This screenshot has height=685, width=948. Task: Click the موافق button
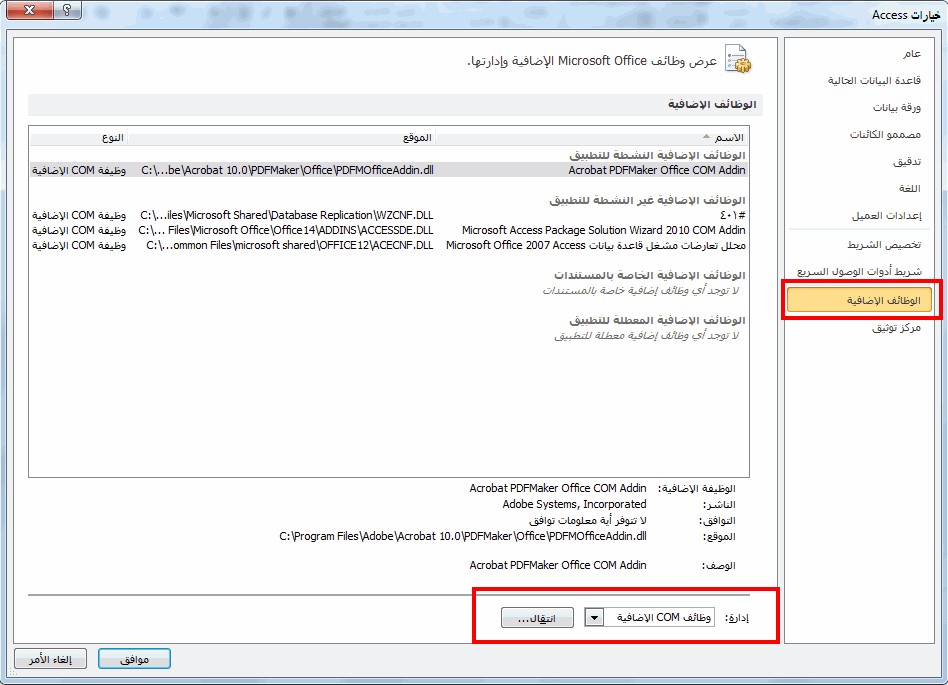click(x=134, y=659)
